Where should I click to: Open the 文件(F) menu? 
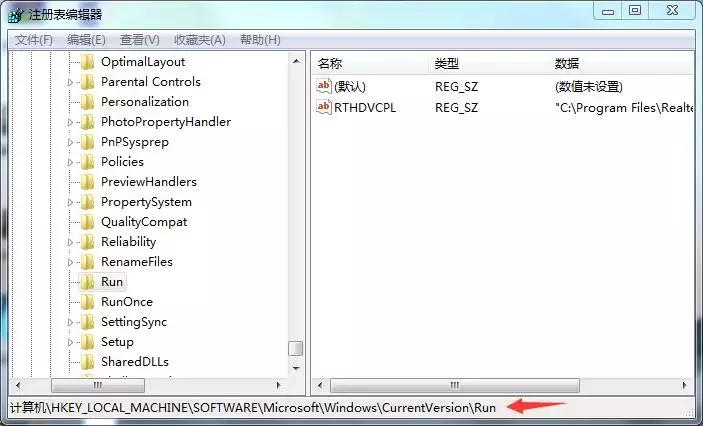(34, 40)
